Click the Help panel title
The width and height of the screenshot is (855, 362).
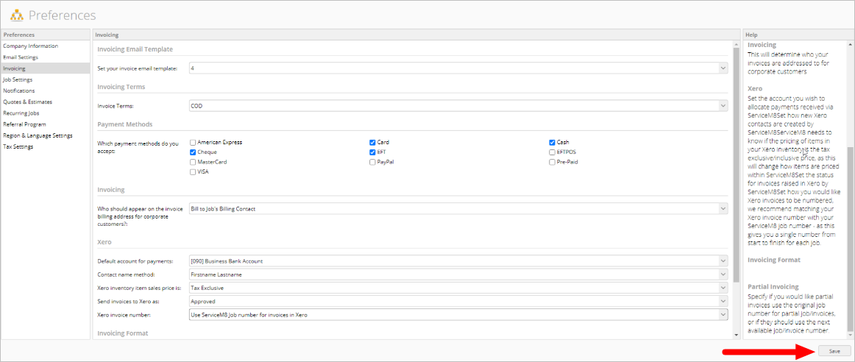[751, 34]
